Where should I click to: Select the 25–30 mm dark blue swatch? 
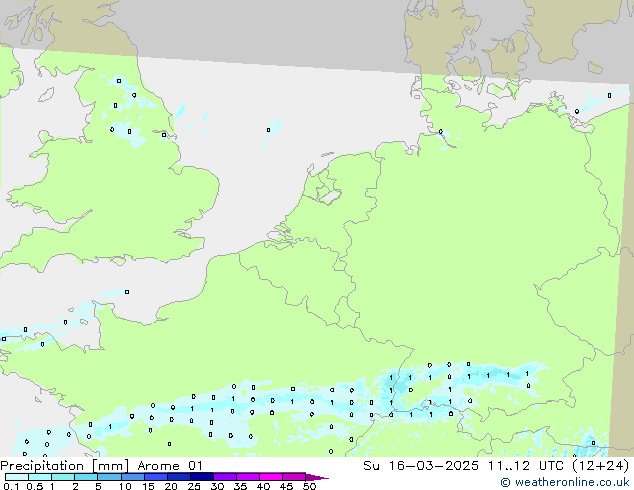tap(201, 477)
